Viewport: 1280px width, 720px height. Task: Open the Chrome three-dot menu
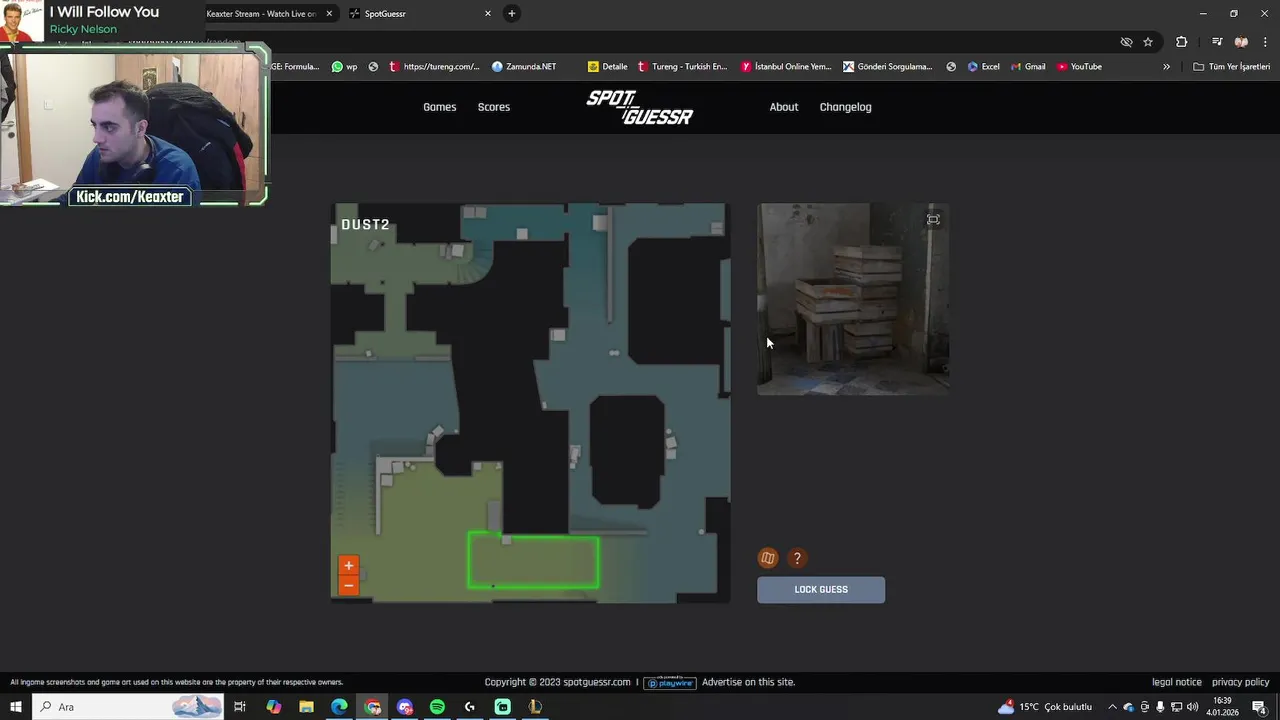1265,42
